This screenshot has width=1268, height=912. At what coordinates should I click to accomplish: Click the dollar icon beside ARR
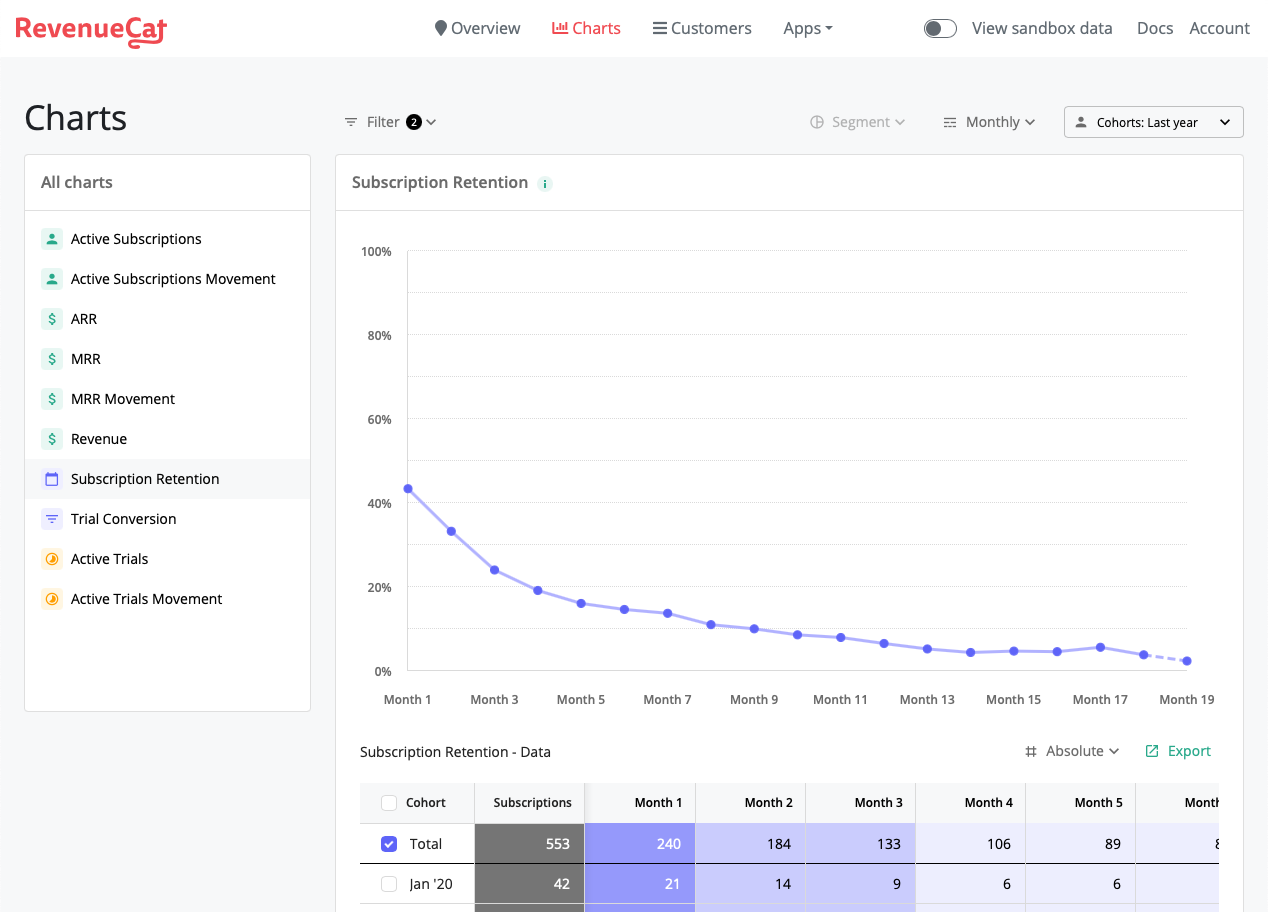[51, 318]
